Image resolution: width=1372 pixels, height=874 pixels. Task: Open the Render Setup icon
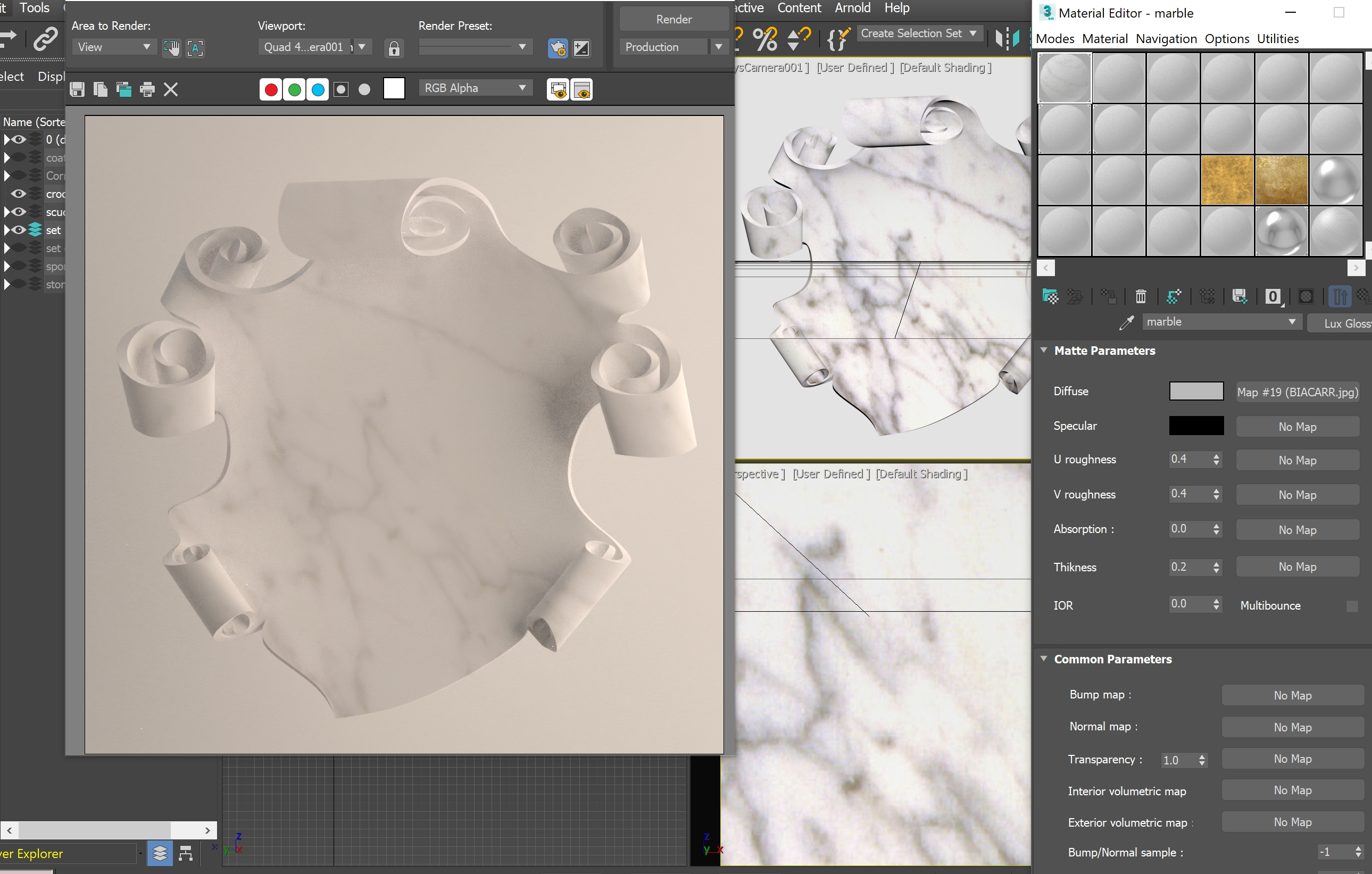click(558, 48)
